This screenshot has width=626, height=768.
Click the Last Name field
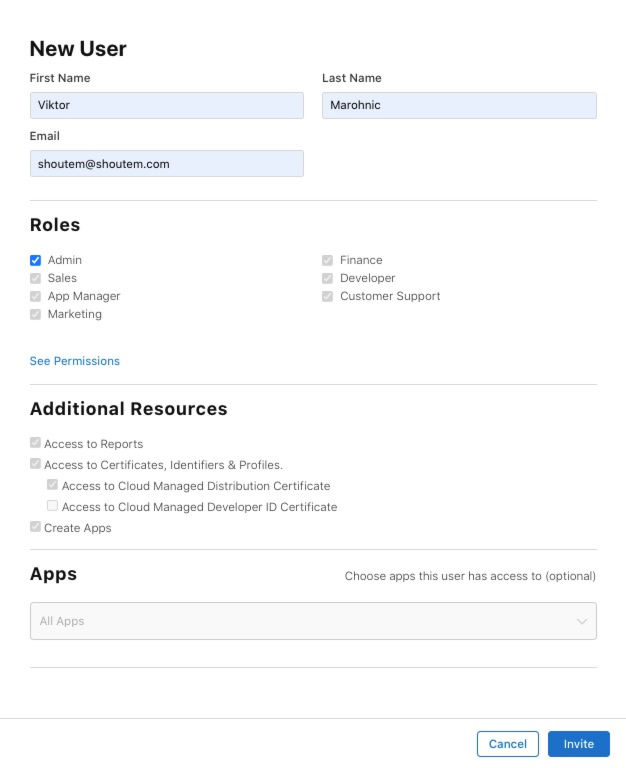tap(459, 106)
